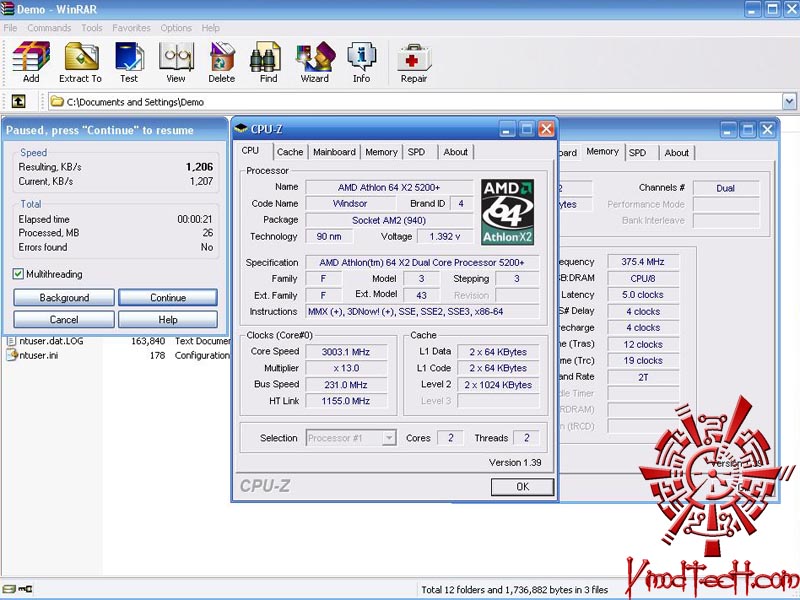The height and width of the screenshot is (600, 800).
Task: Open the Commands menu
Action: coord(49,28)
